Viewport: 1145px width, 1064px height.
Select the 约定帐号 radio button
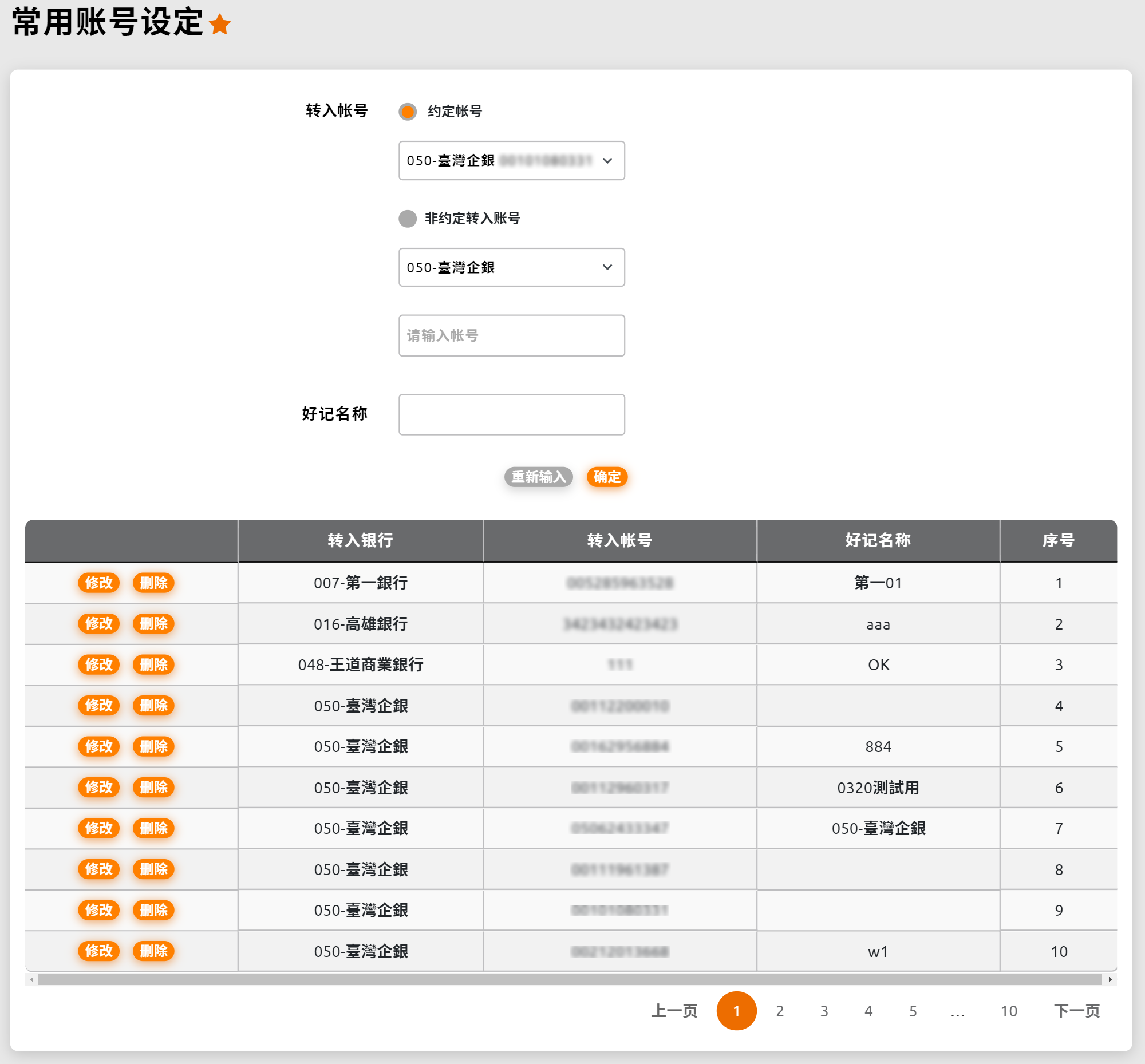[408, 112]
